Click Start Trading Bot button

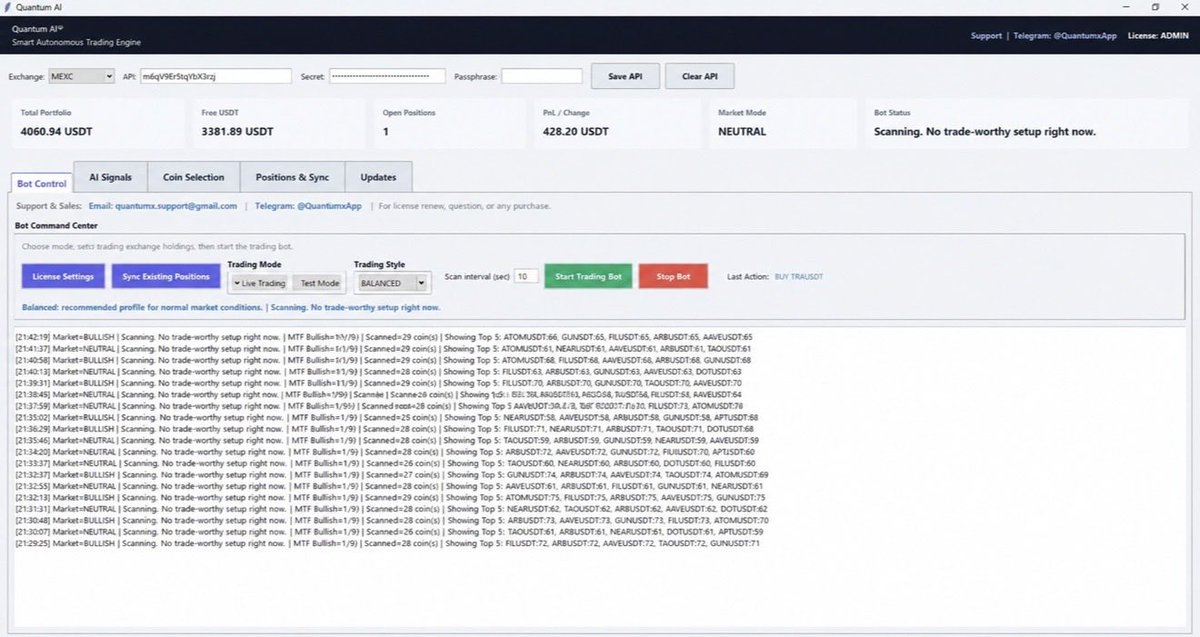[588, 276]
